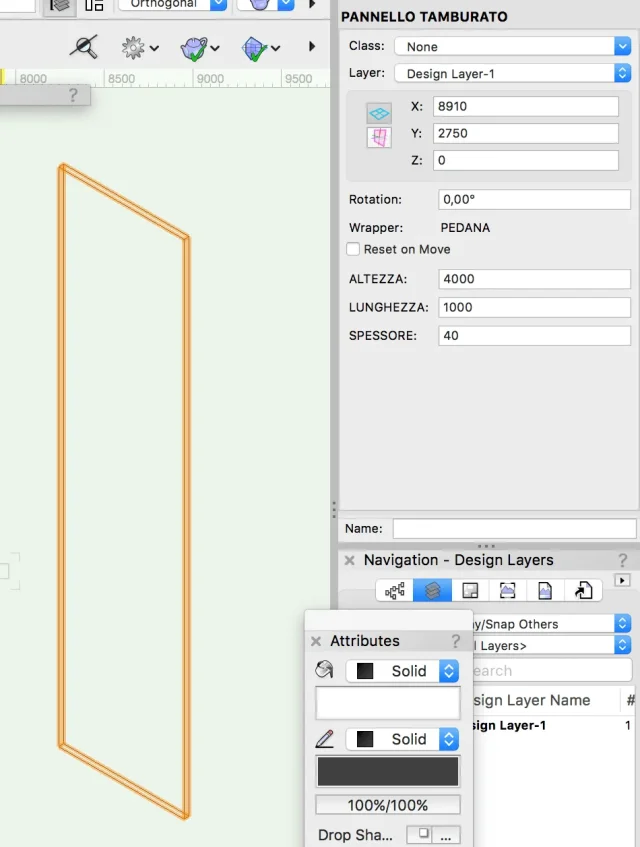This screenshot has width=640, height=847.
Task: Select Design Layer-1 row in list
Action: [554, 725]
